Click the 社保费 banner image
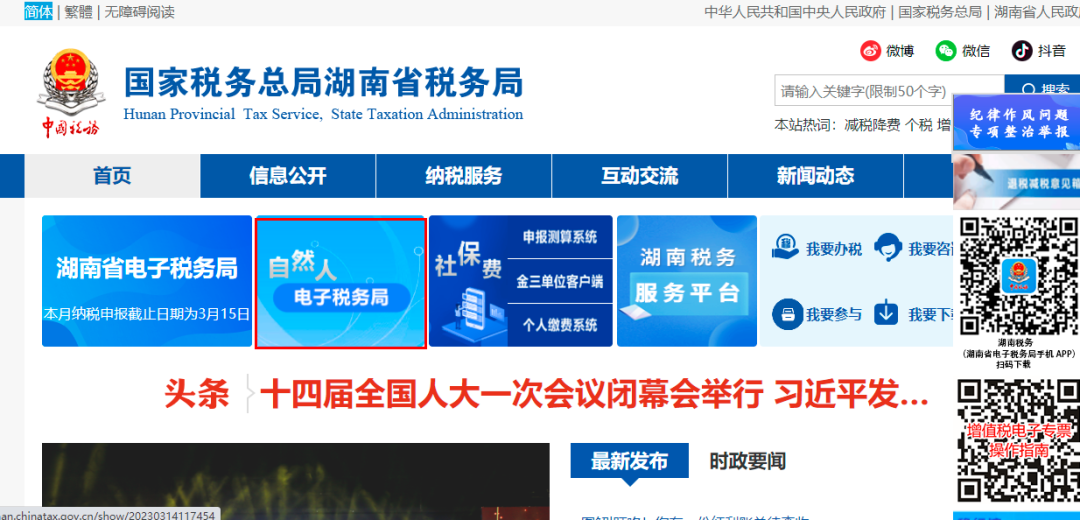The width and height of the screenshot is (1080, 520). coord(468,281)
